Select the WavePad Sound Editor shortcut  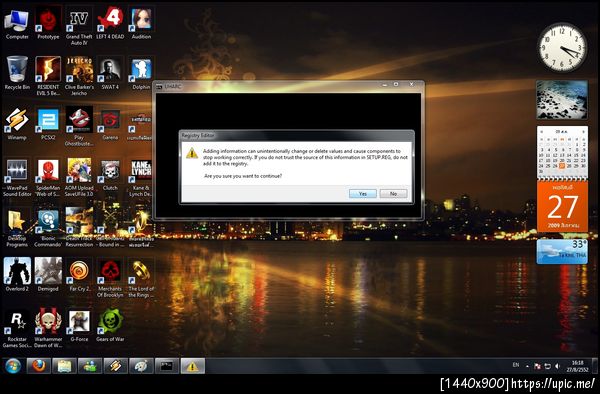[17, 177]
